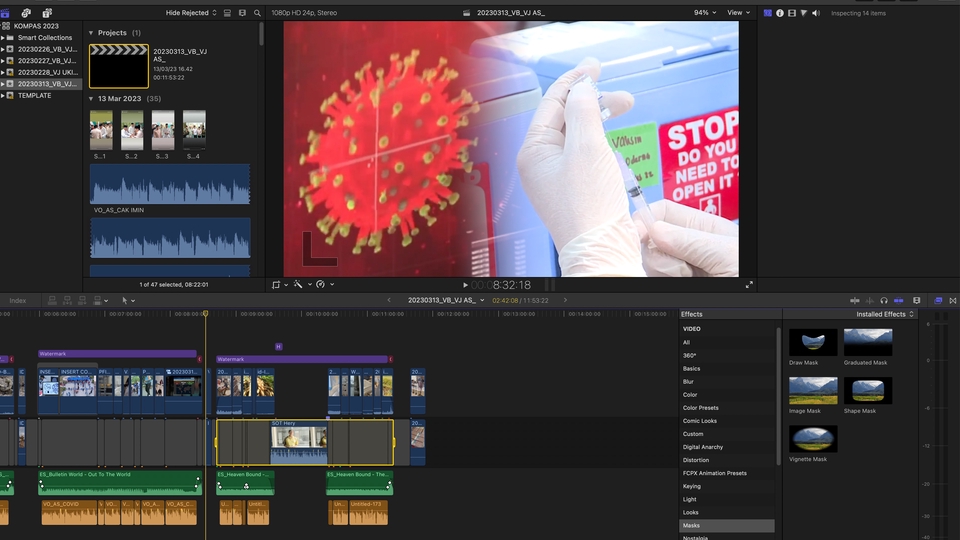This screenshot has height=540, width=960.
Task: Click the timeline playhead marker
Action: 206,313
